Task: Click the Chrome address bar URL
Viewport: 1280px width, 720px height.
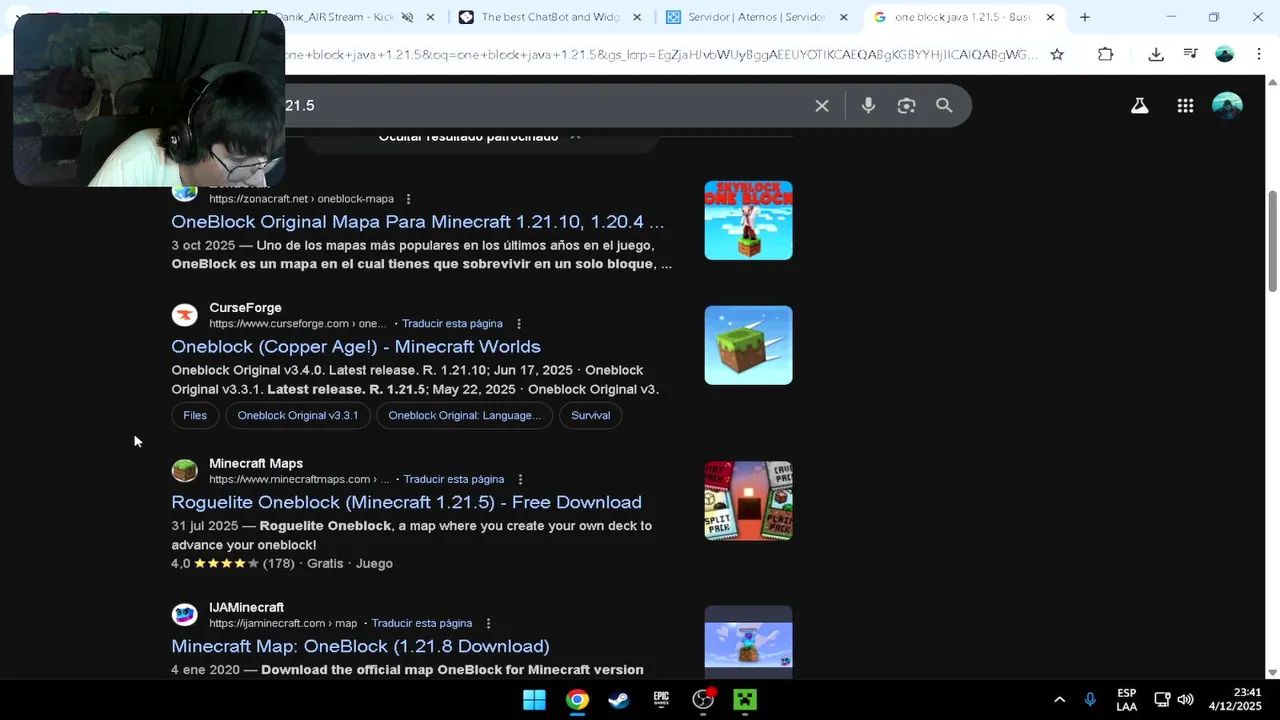Action: click(660, 54)
